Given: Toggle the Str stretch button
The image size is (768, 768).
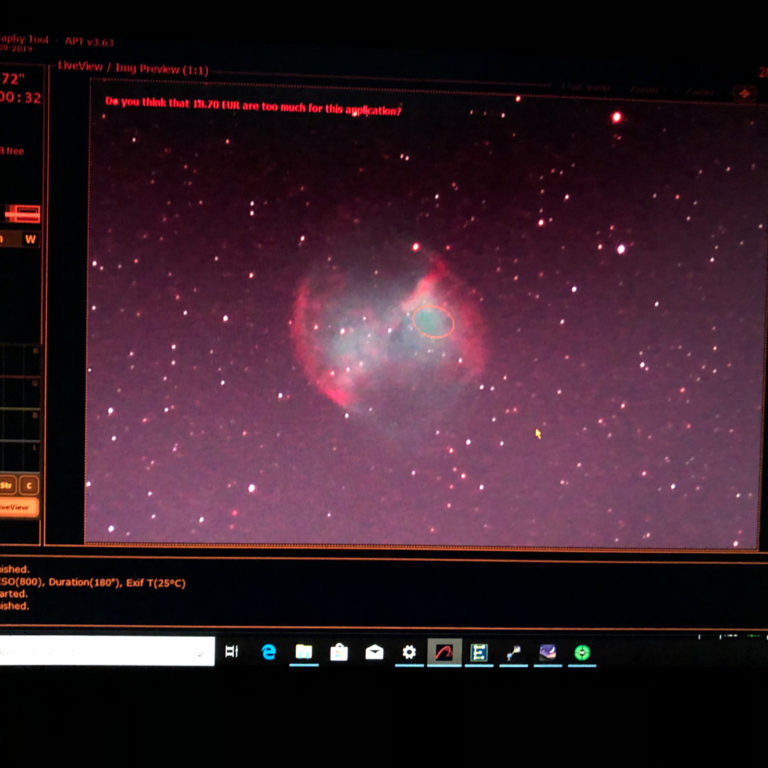Looking at the screenshot, I should tap(7, 486).
